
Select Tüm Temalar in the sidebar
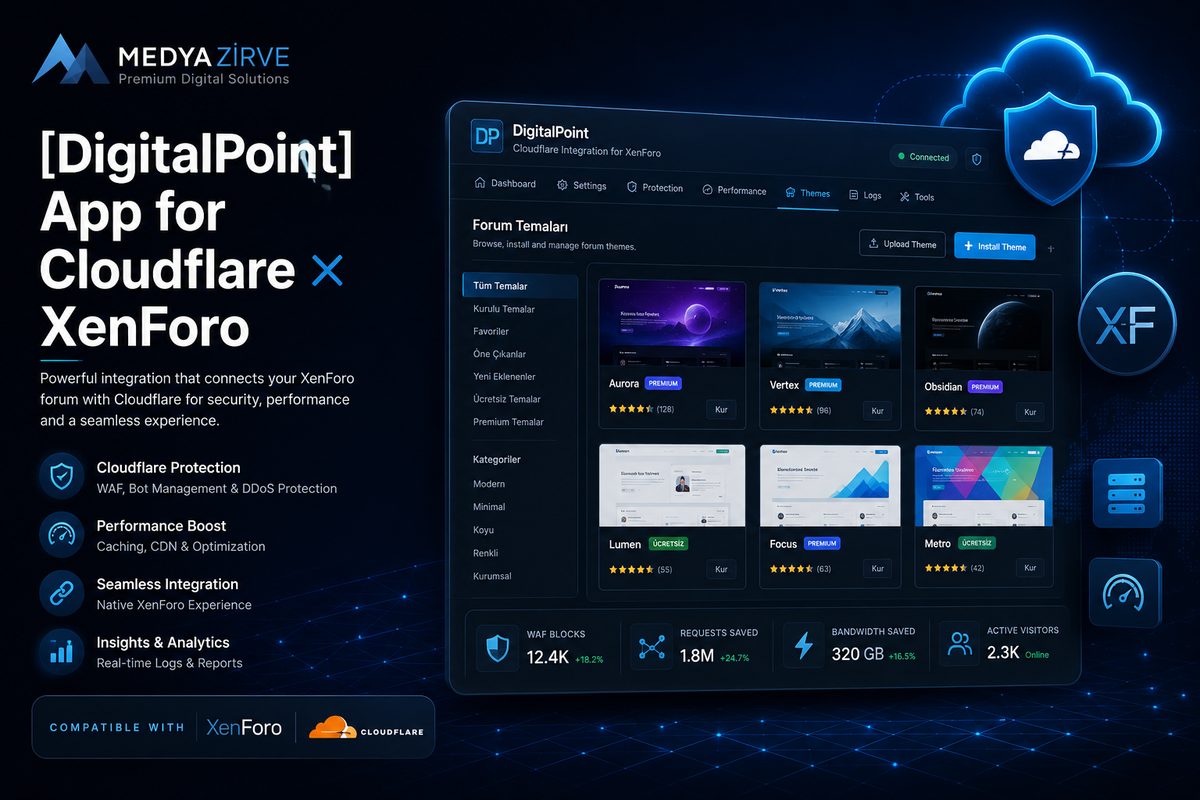point(520,286)
